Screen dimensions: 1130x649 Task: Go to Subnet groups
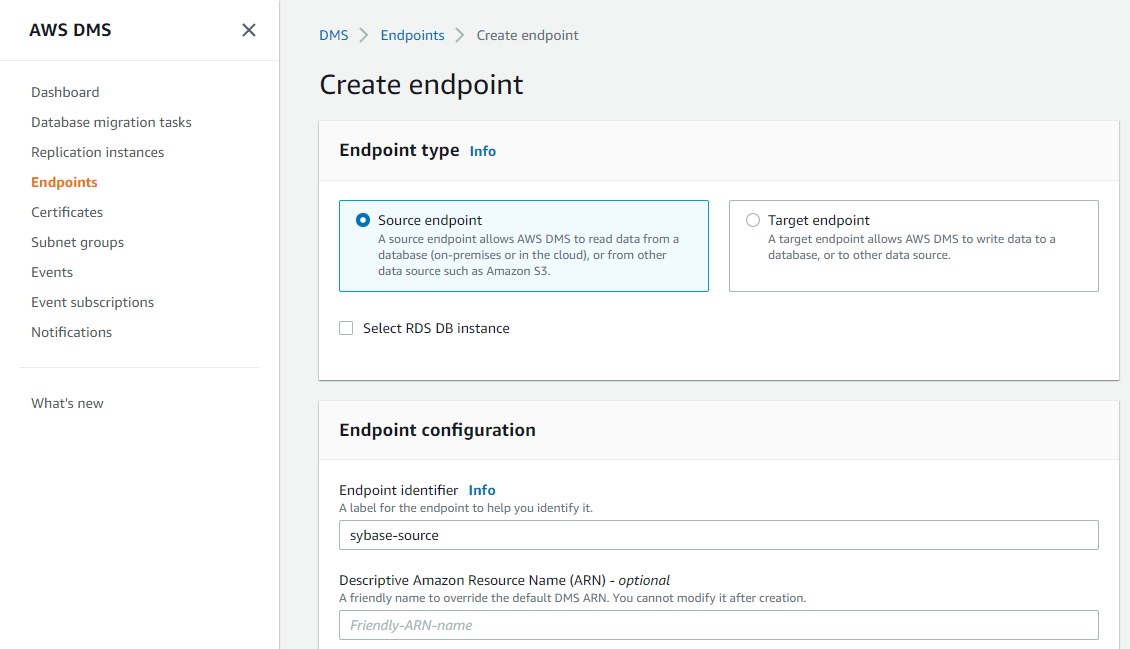77,242
